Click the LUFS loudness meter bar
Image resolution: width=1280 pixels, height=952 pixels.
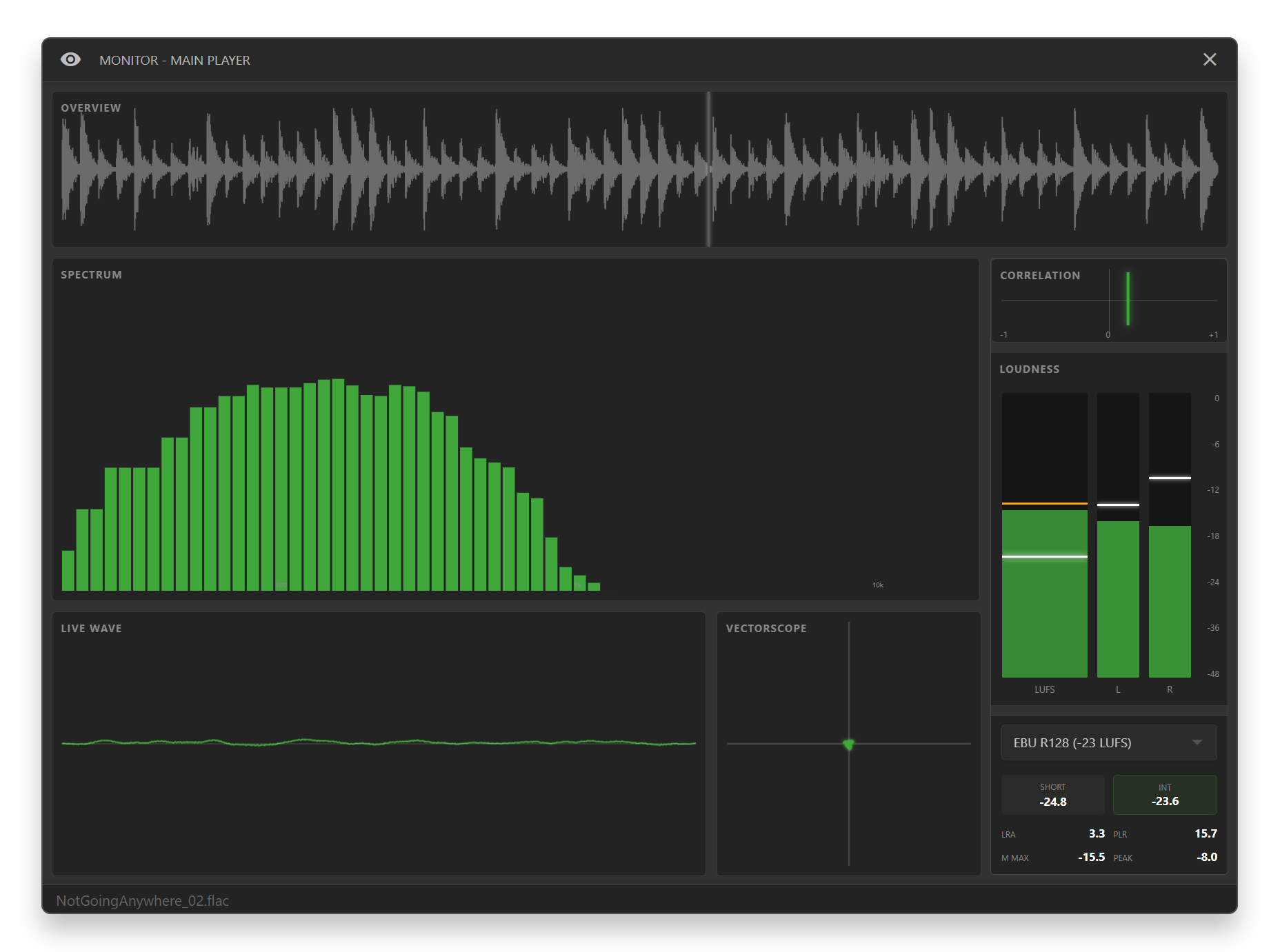coord(1045,535)
